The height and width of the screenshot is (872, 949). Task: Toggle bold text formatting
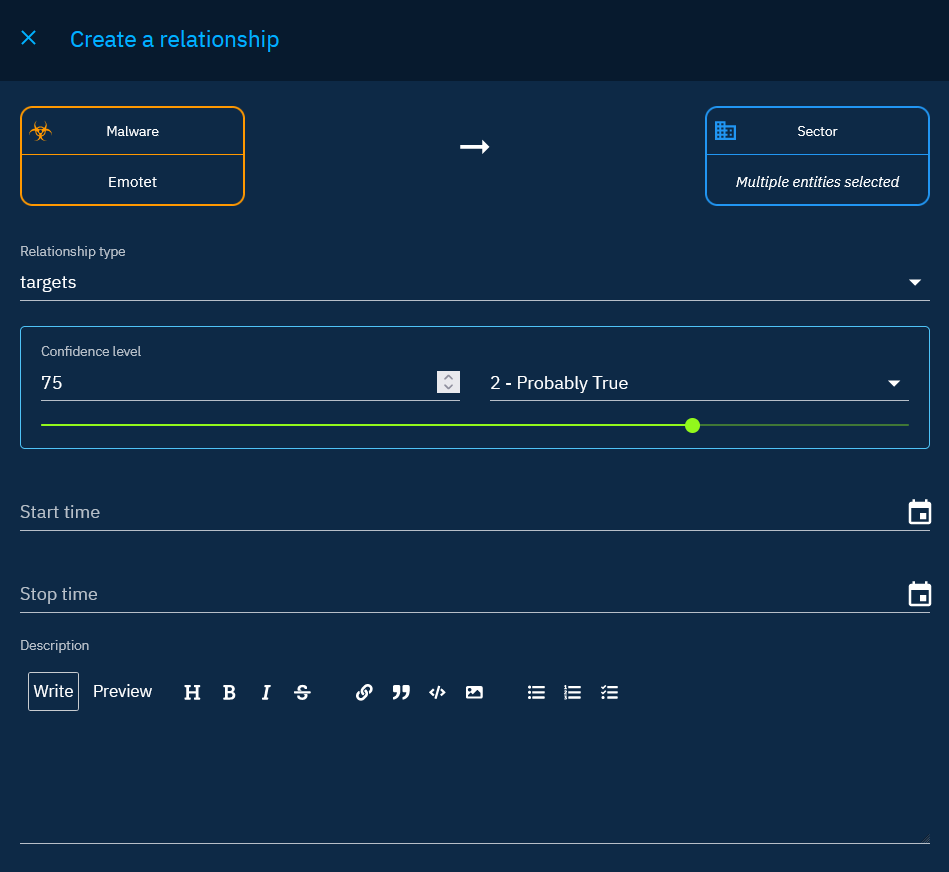point(229,692)
